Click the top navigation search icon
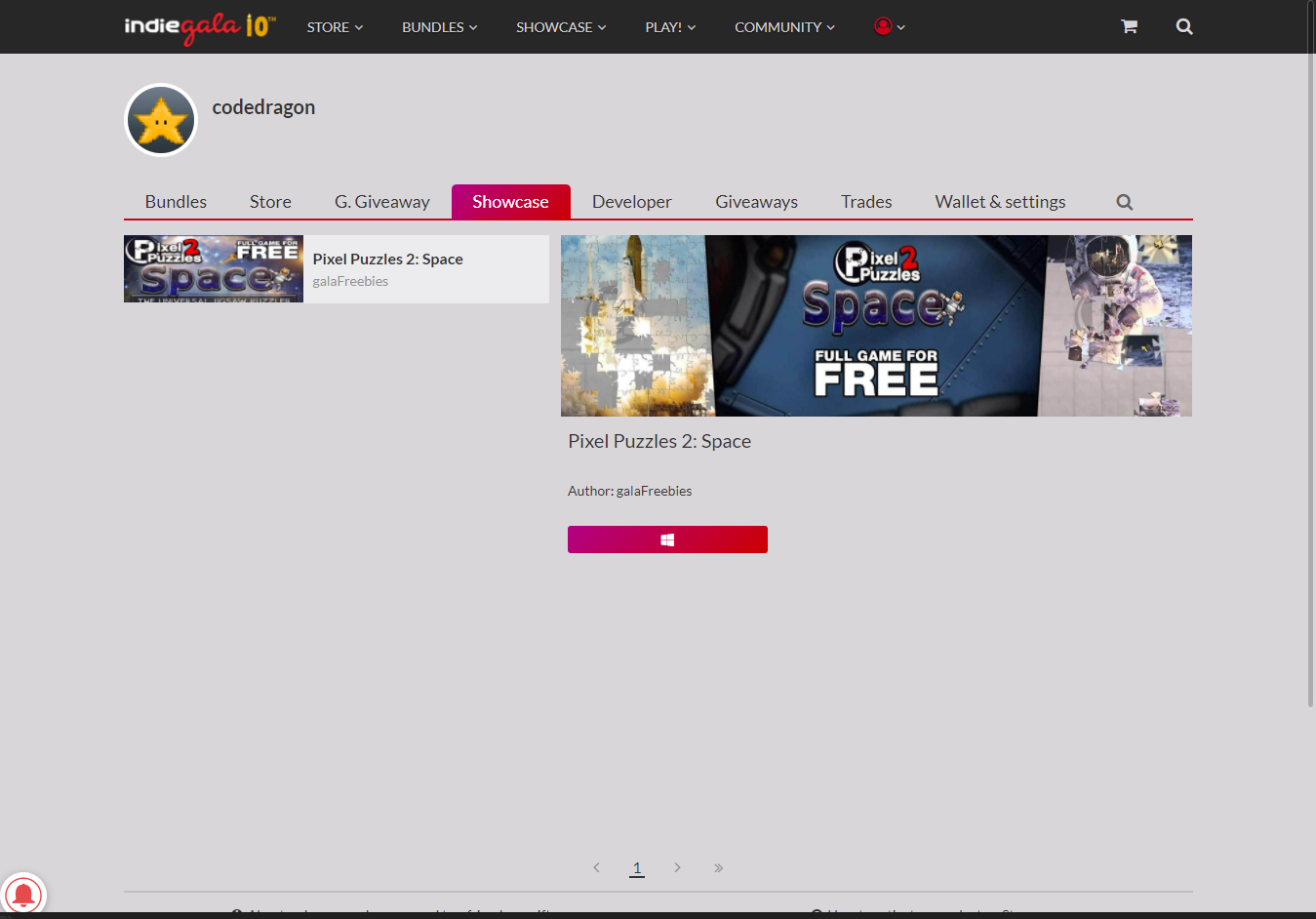Image resolution: width=1316 pixels, height=919 pixels. point(1184,26)
